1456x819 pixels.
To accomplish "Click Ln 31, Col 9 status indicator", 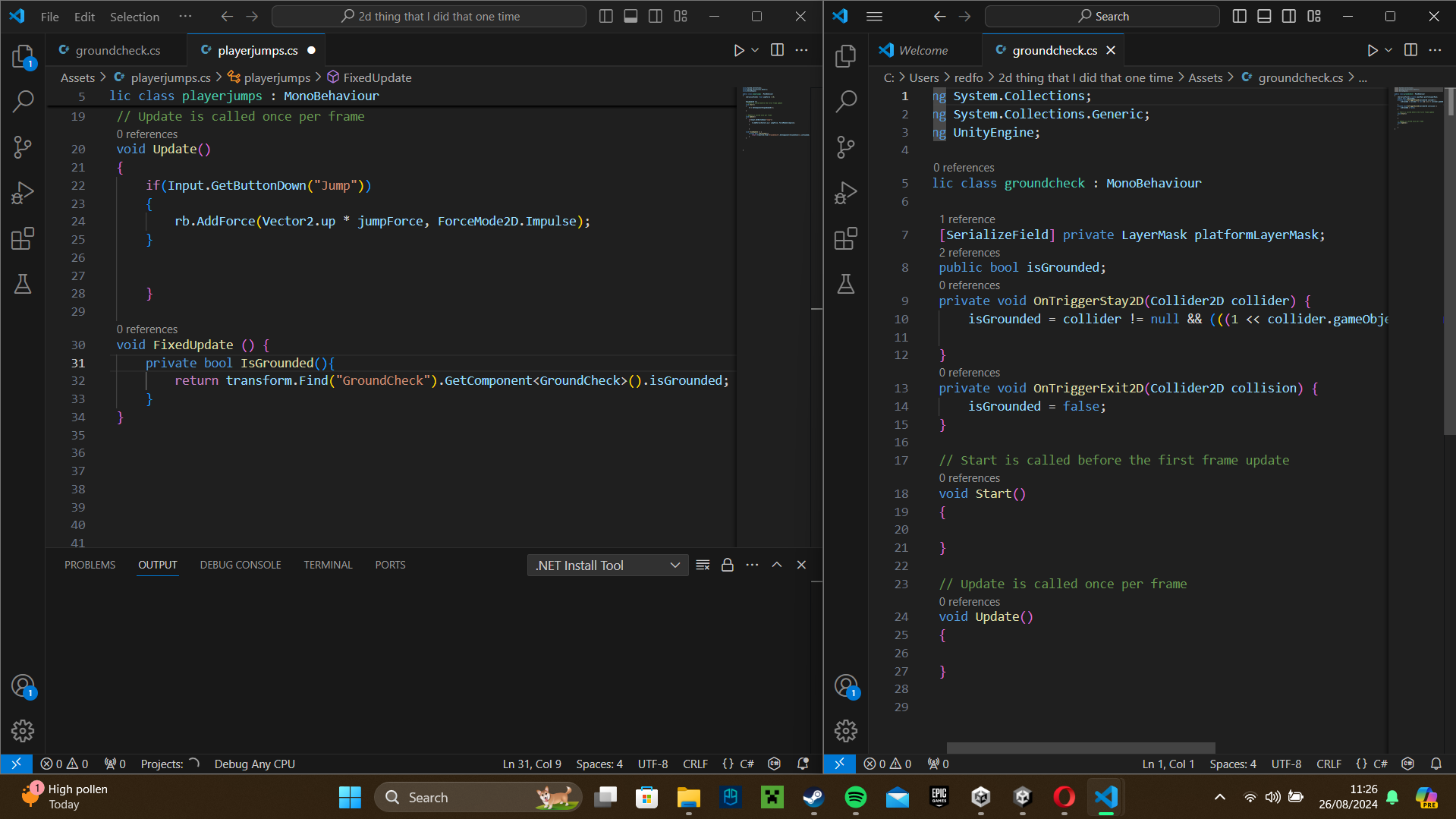I will click(x=532, y=764).
